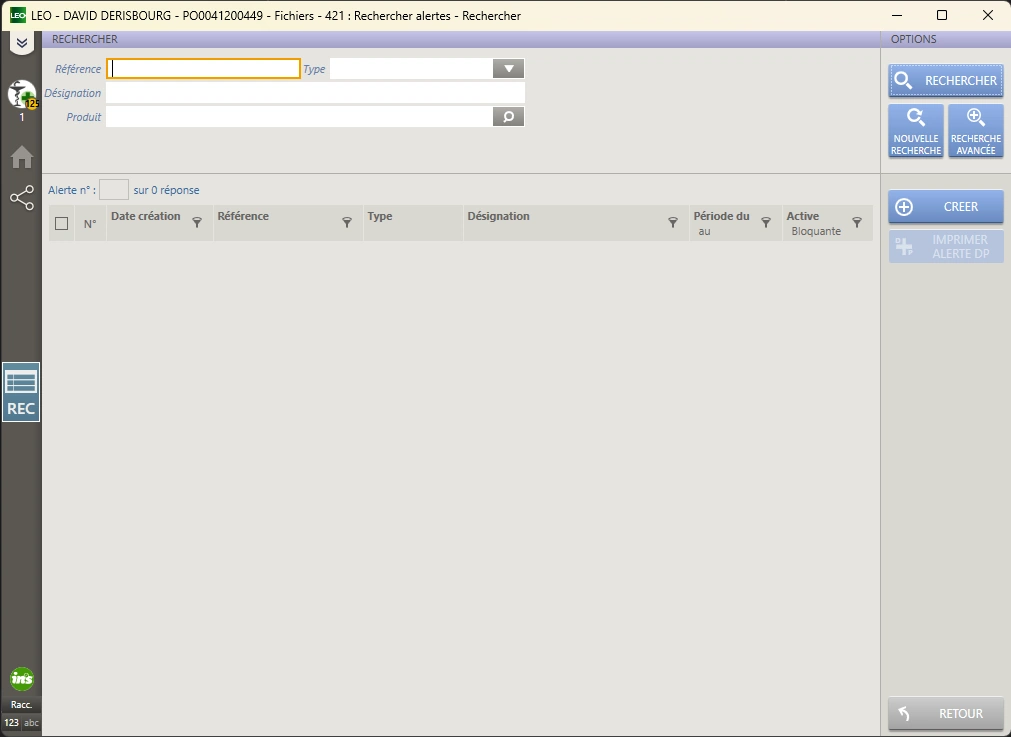This screenshot has height=737, width=1011.
Task: Click the share network icon in sidebar
Action: coord(21,198)
